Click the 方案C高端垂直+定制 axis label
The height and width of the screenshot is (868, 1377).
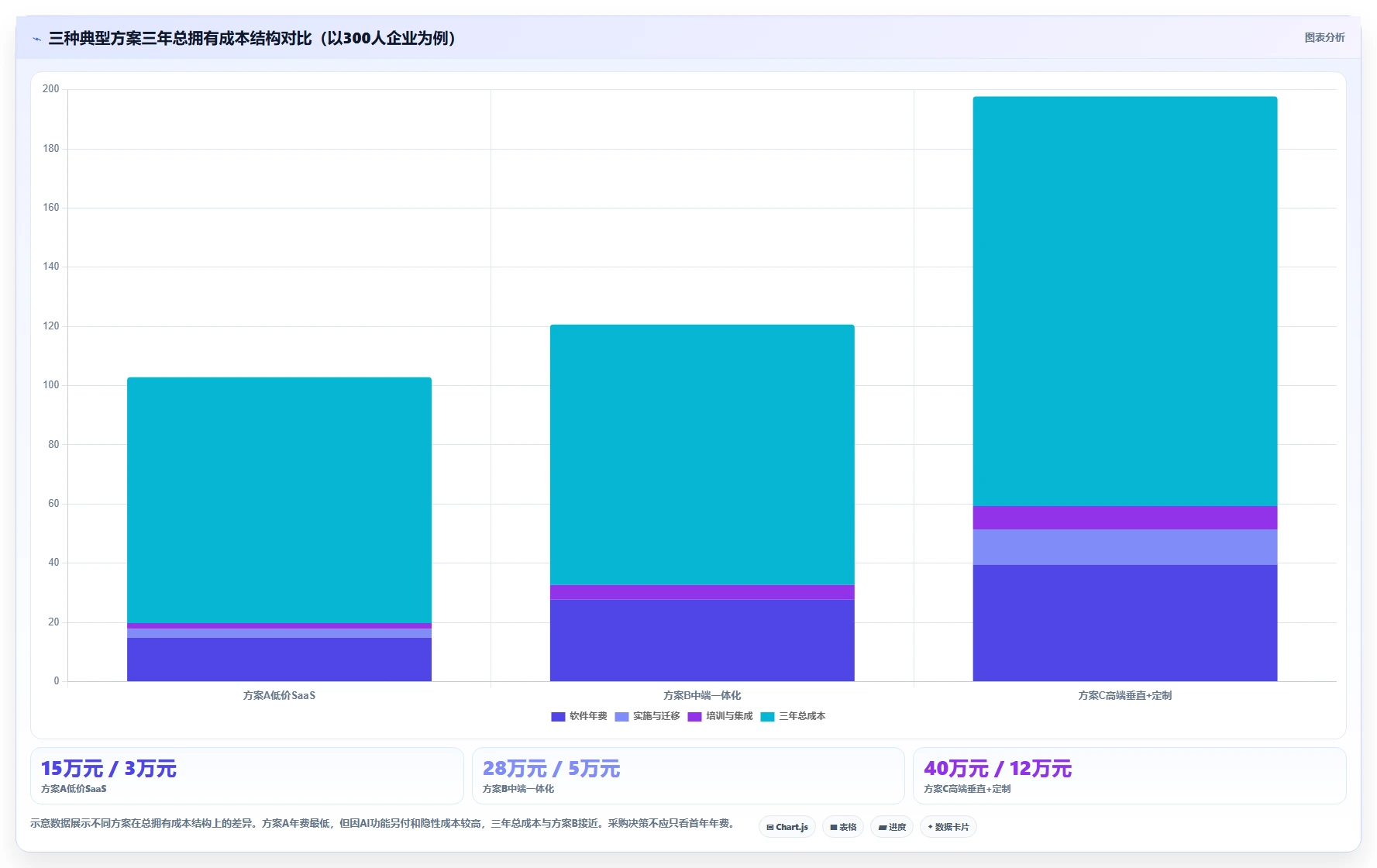coord(1125,696)
